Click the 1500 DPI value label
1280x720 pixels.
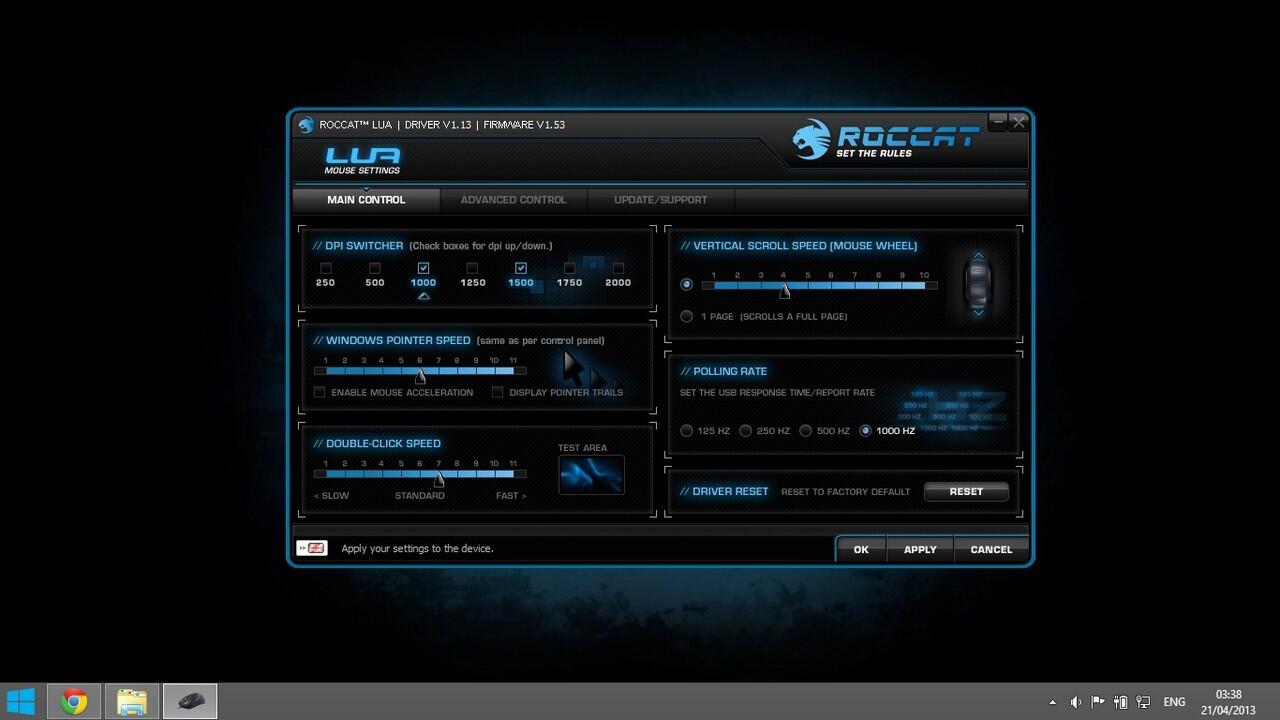[521, 283]
